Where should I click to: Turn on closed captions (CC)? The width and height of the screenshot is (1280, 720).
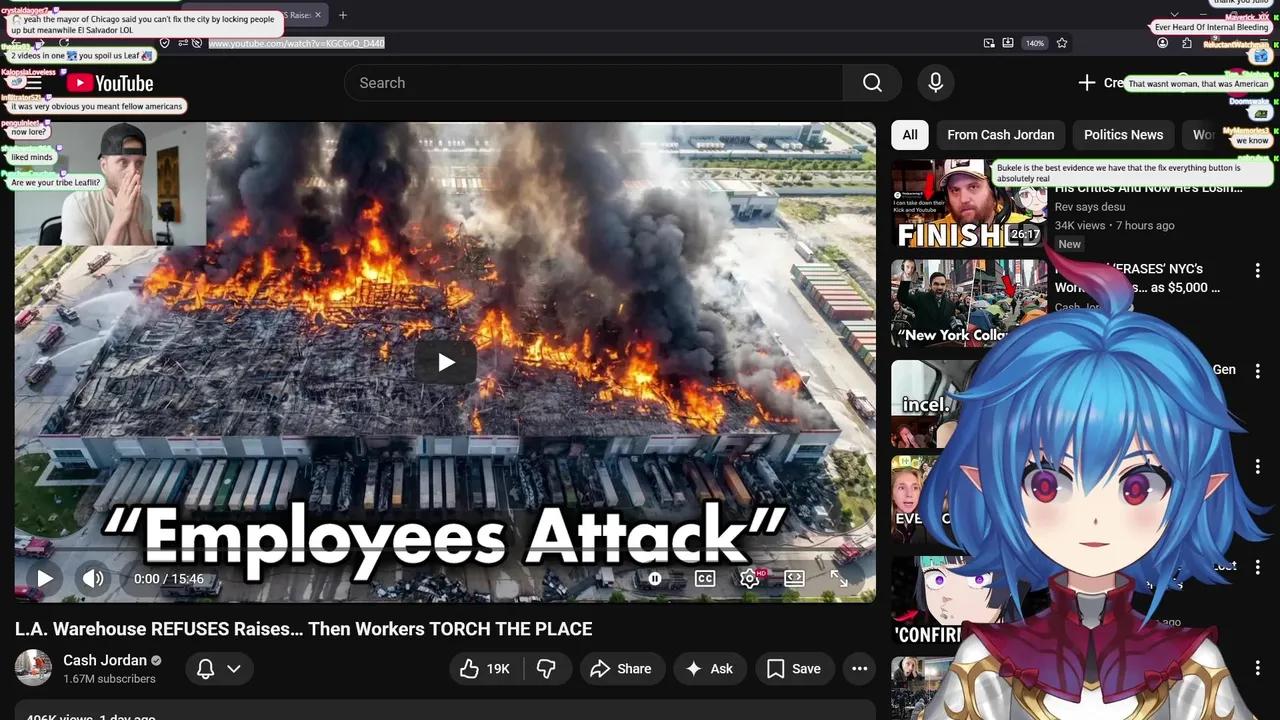[705, 578]
